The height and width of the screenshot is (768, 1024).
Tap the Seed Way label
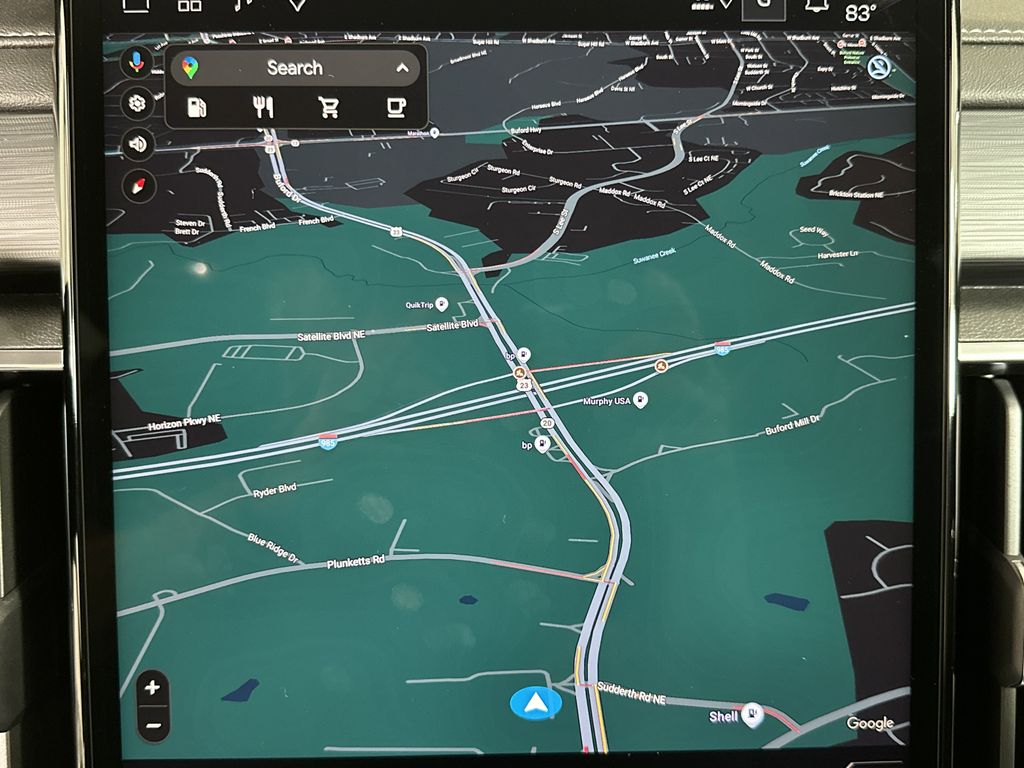[814, 231]
